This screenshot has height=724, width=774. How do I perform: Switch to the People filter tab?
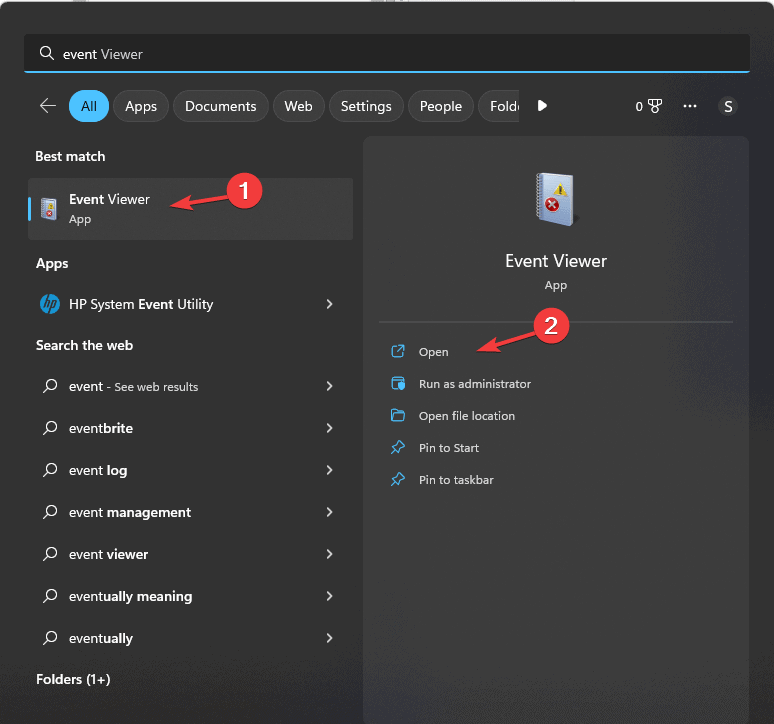(440, 106)
